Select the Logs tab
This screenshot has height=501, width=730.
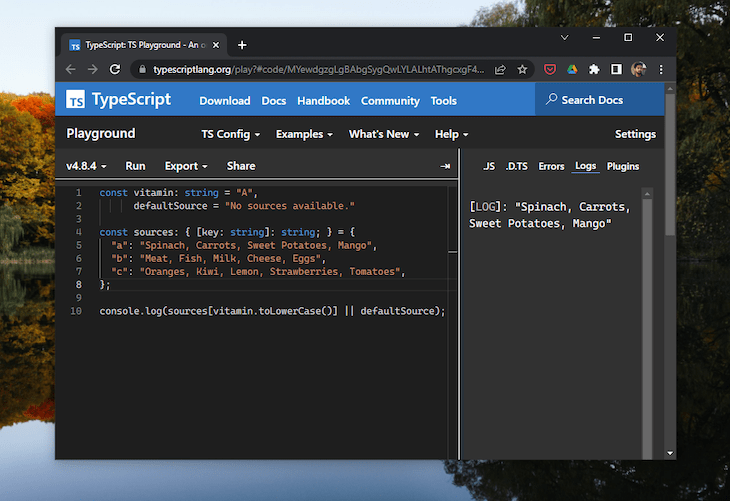[585, 166]
